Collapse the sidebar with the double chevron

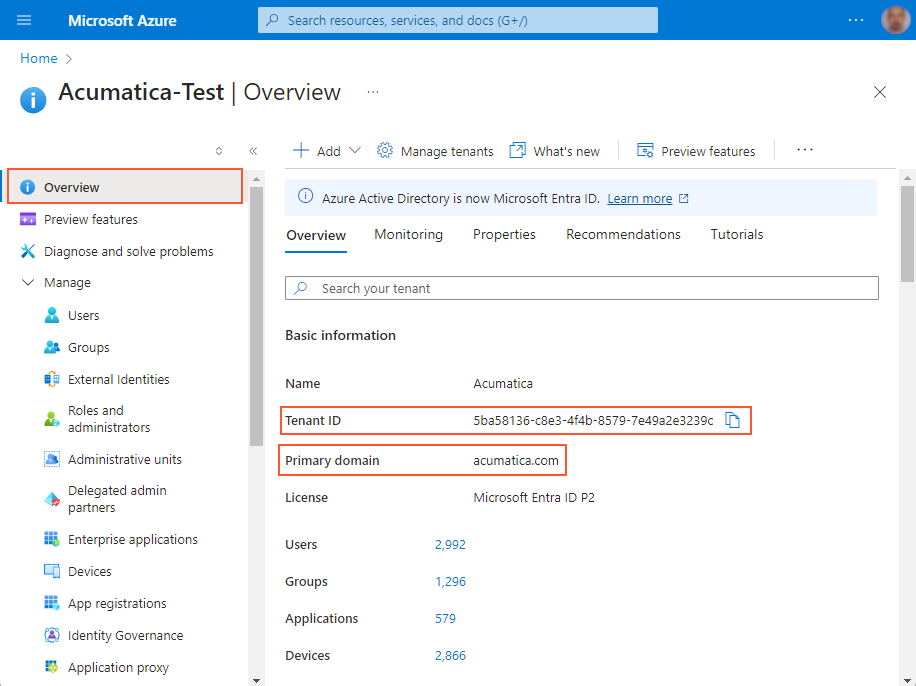[253, 151]
